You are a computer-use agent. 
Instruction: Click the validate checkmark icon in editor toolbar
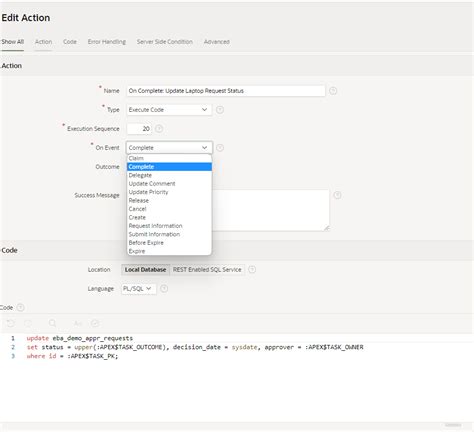[x=95, y=323]
